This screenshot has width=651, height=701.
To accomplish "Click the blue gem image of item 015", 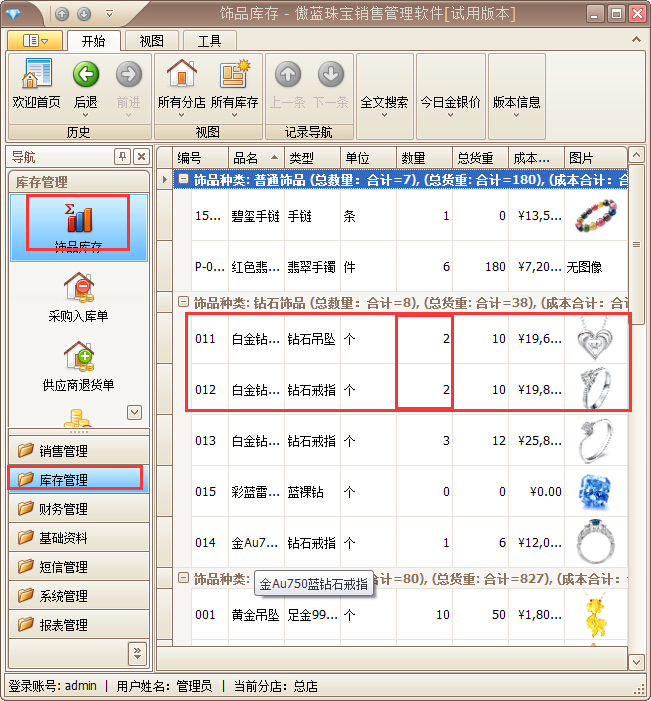I will [595, 492].
